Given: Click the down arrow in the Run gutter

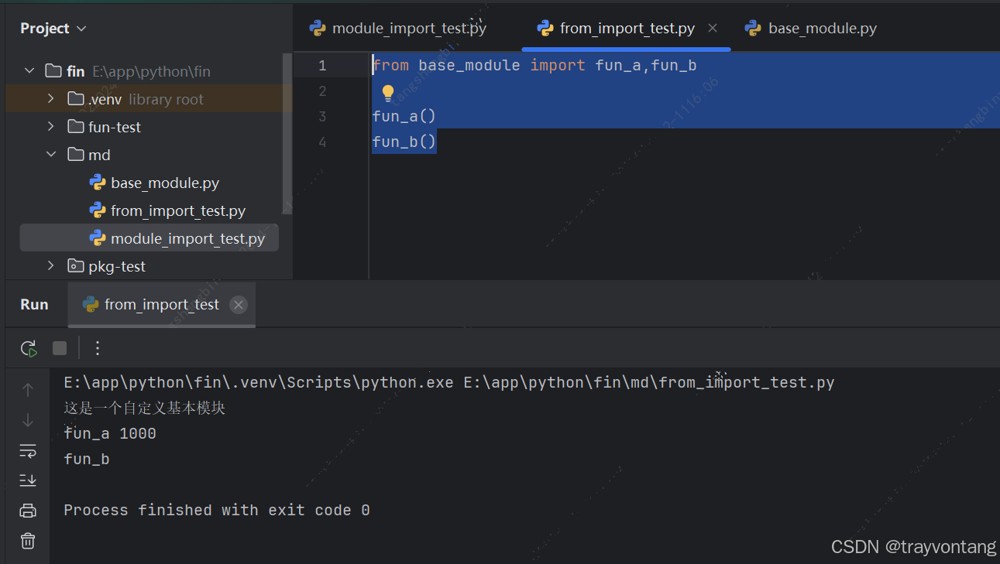Looking at the screenshot, I should click(28, 420).
